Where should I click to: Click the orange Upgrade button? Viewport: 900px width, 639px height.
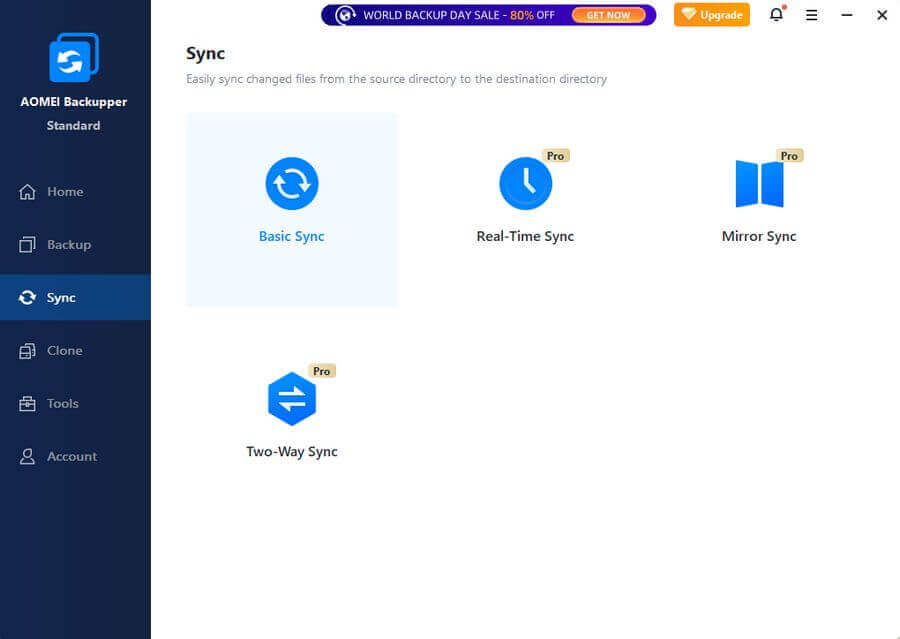[x=711, y=15]
